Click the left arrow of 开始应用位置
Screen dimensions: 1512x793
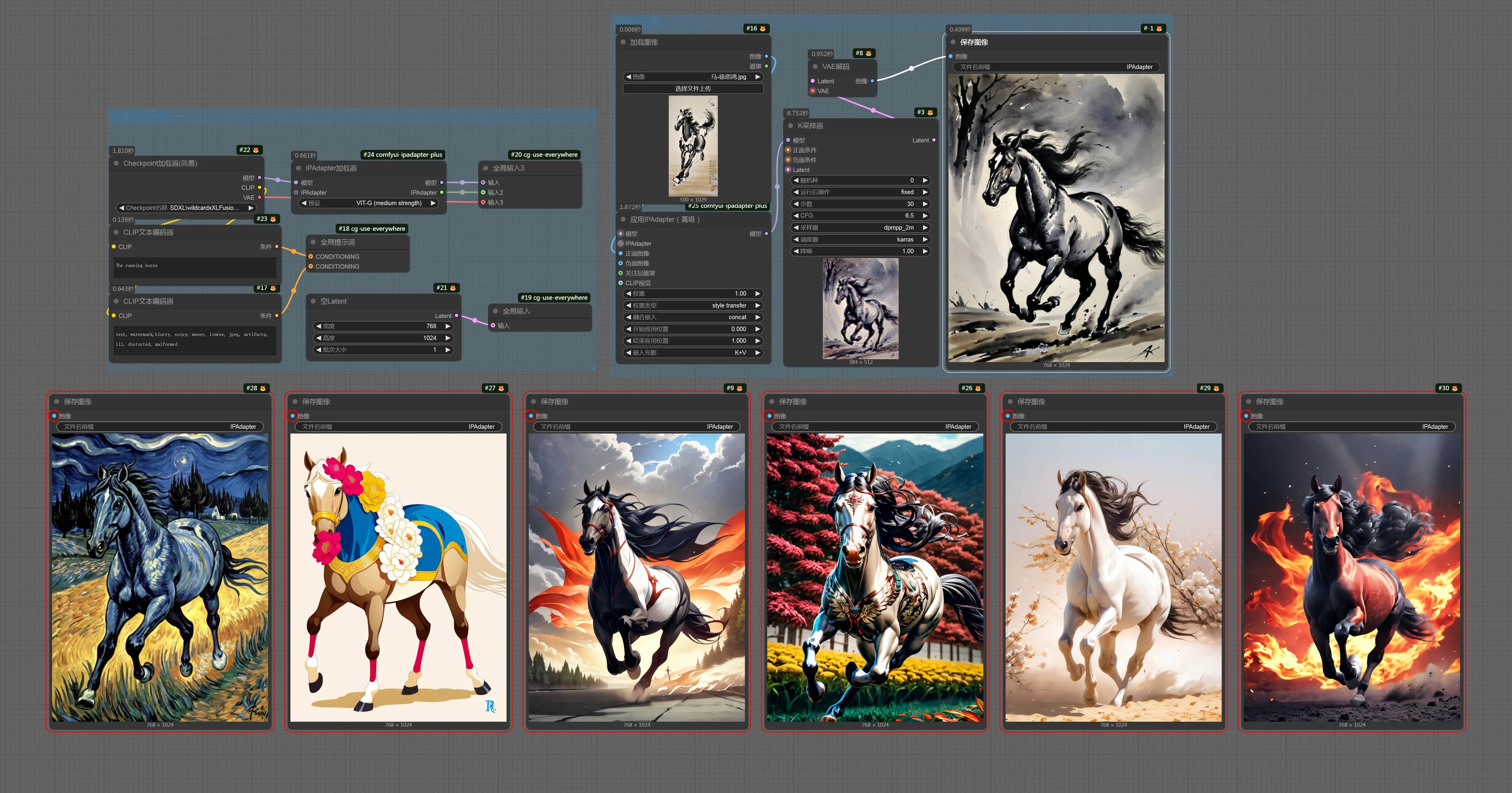point(629,329)
